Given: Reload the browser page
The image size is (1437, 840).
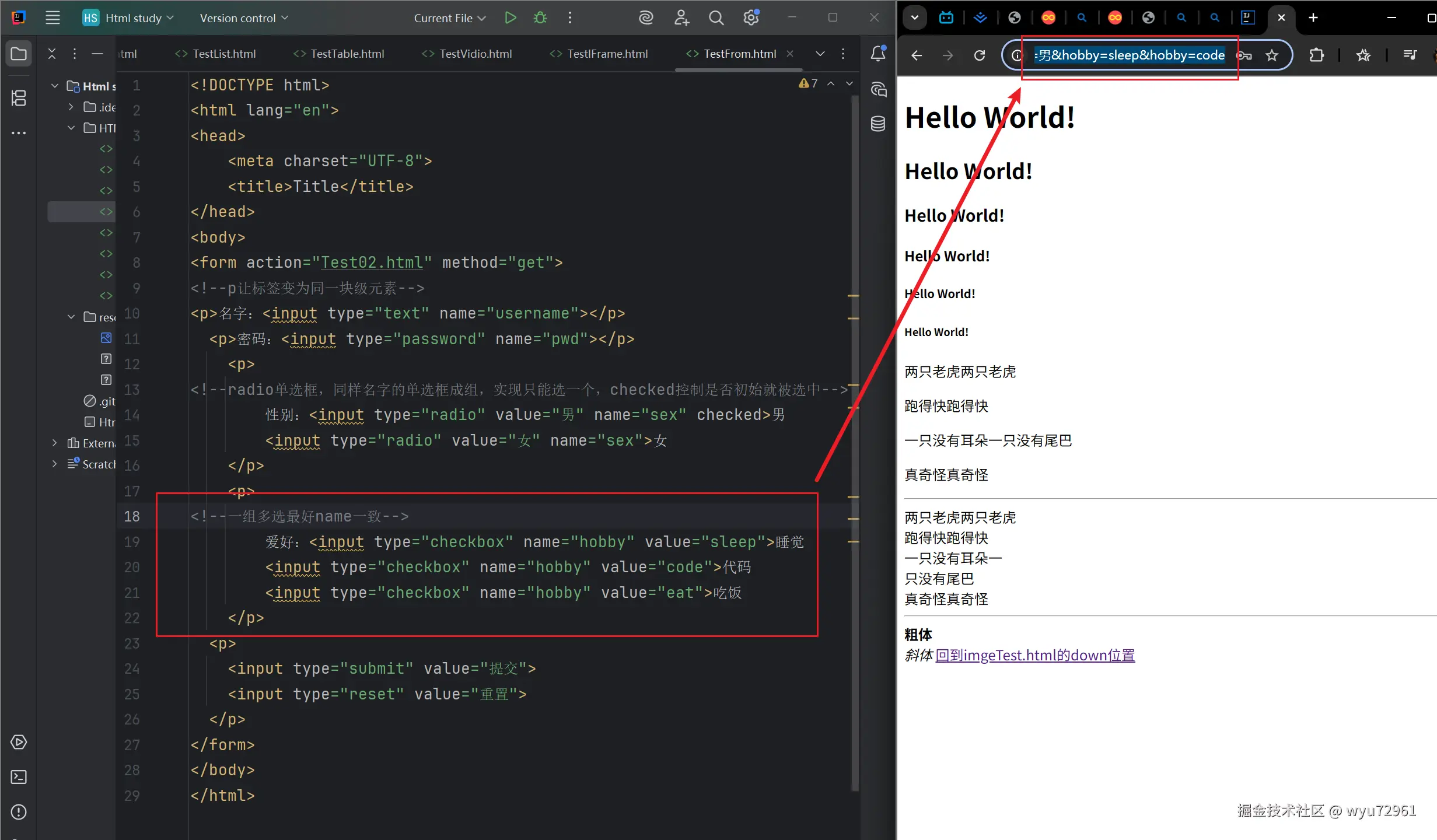Looking at the screenshot, I should 980,55.
